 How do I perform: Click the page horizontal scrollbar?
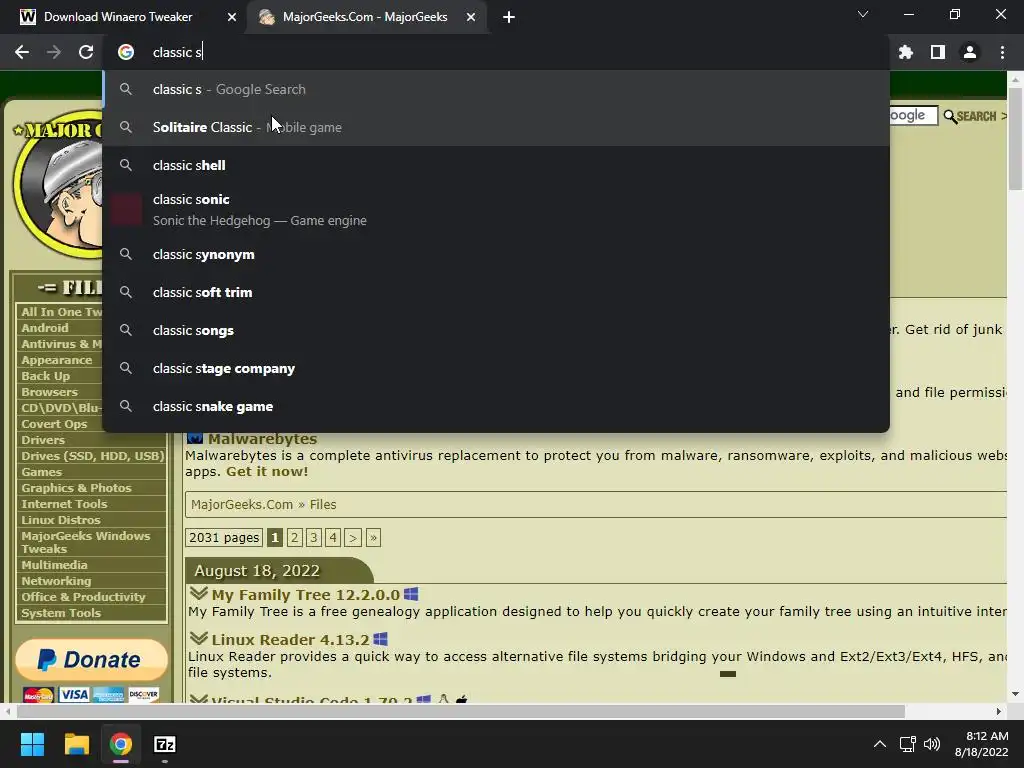pyautogui.click(x=460, y=711)
